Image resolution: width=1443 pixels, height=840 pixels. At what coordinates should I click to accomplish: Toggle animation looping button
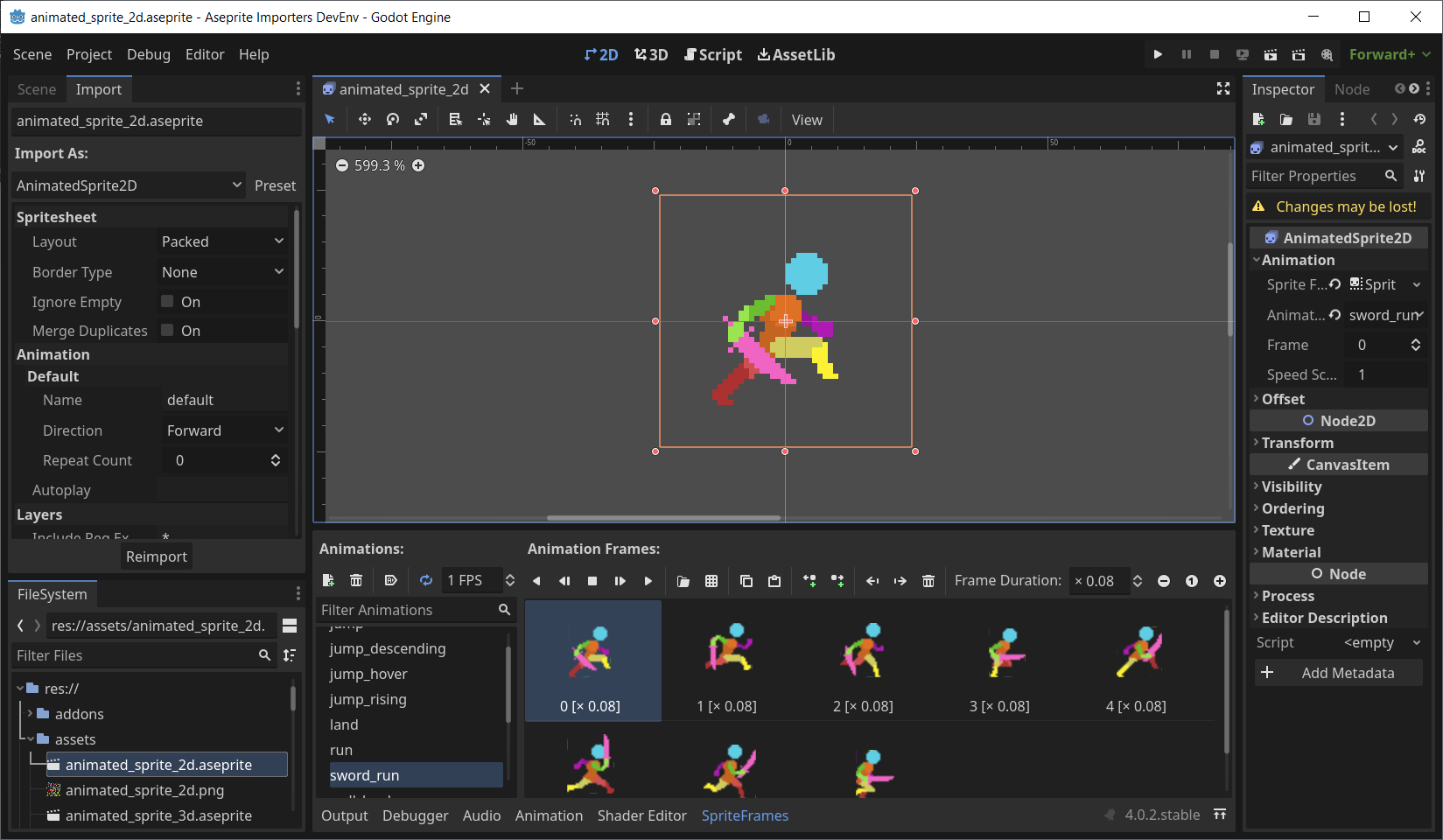click(x=426, y=580)
